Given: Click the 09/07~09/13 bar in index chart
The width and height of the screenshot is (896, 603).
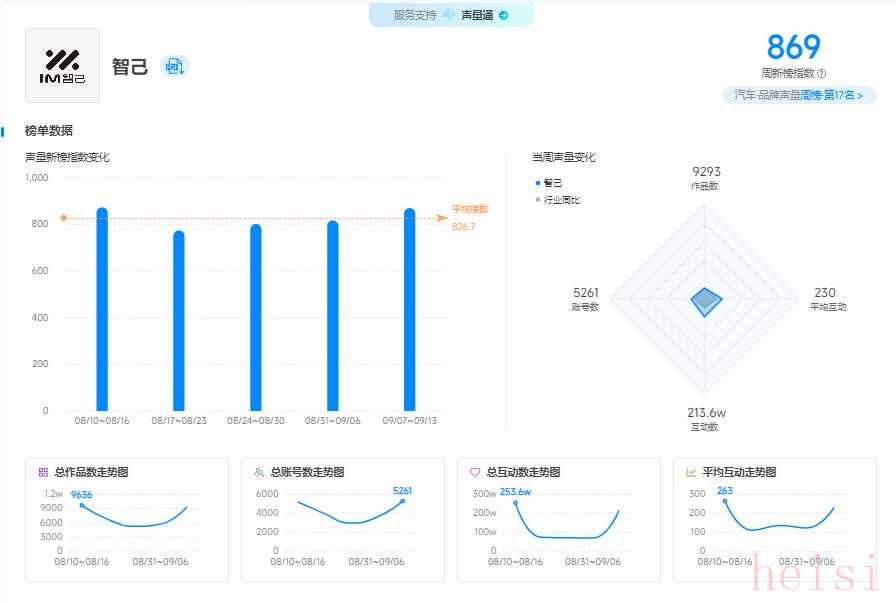Looking at the screenshot, I should coord(409,310).
